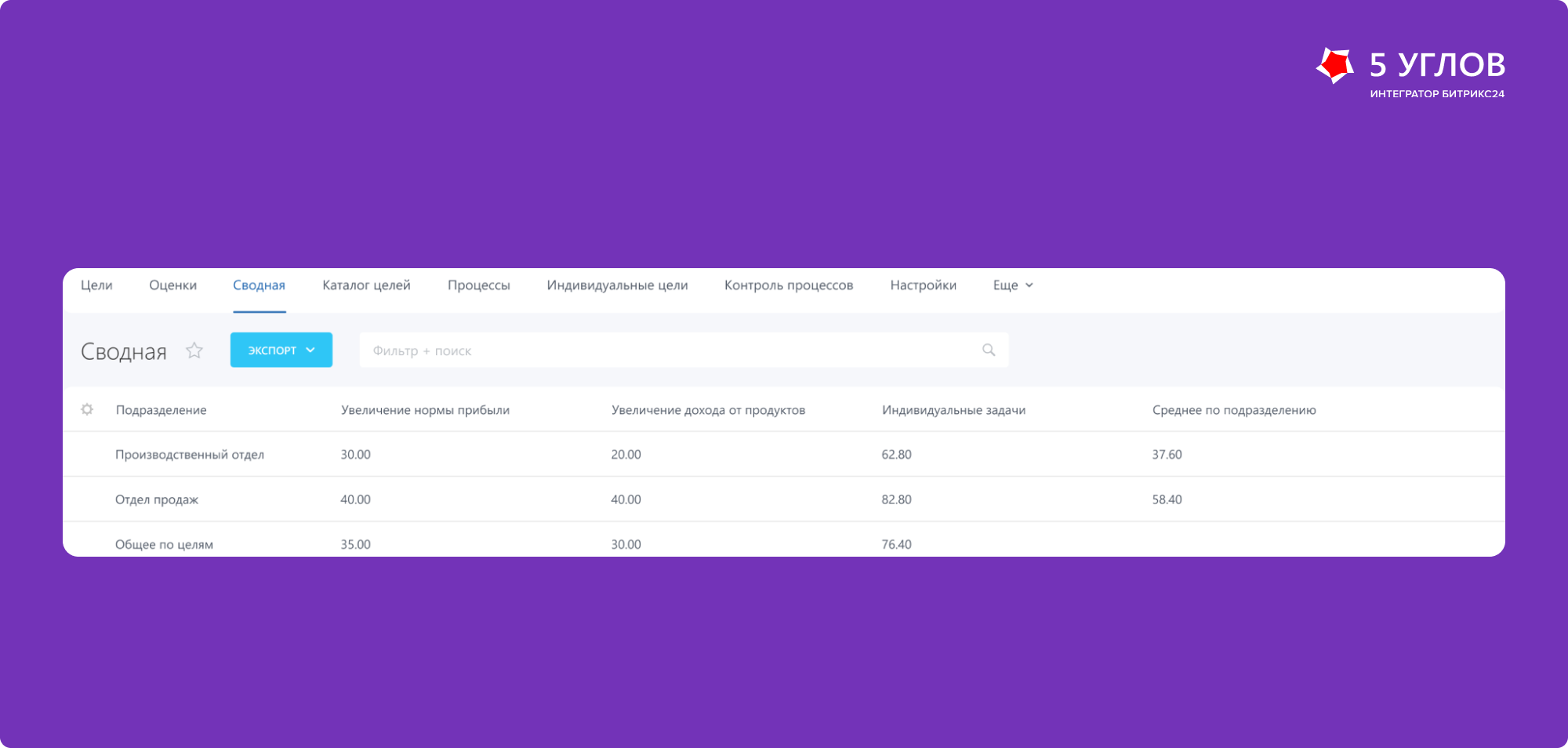1568x748 pixels.
Task: Mark Сводная page as favorite with star
Action: (x=194, y=350)
